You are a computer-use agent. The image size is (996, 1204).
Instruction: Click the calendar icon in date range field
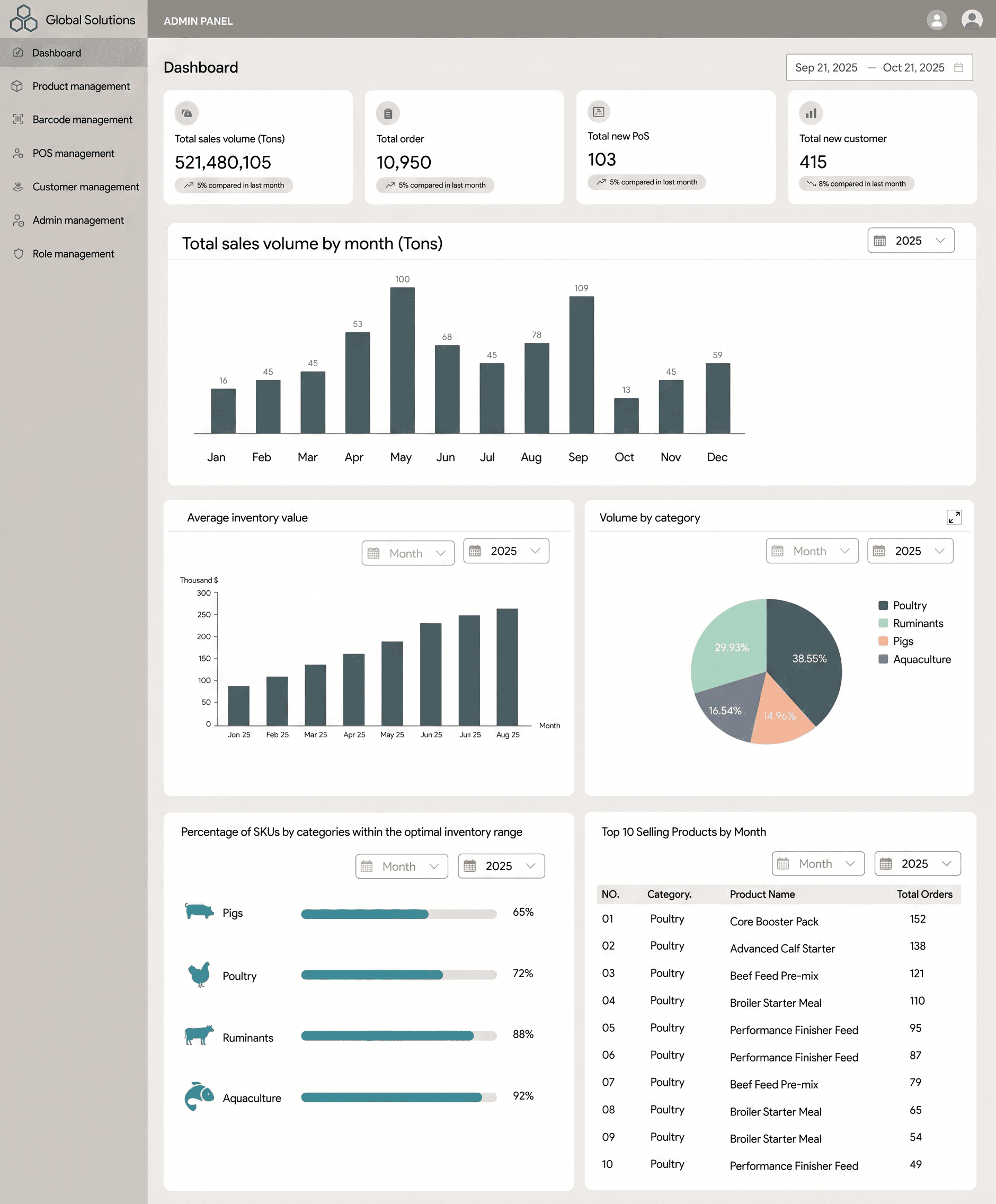pos(958,68)
